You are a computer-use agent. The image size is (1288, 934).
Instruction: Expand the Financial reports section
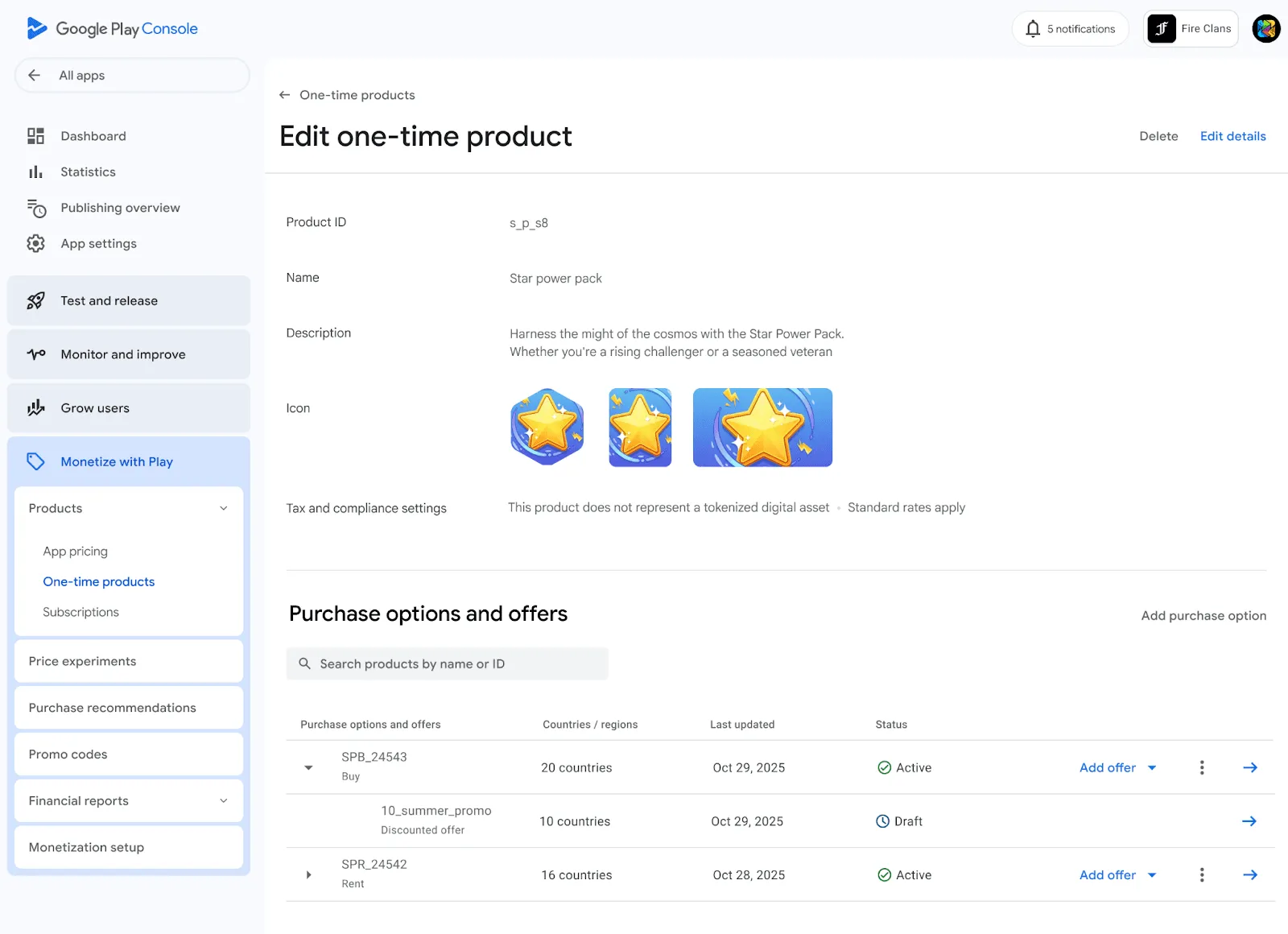[223, 800]
